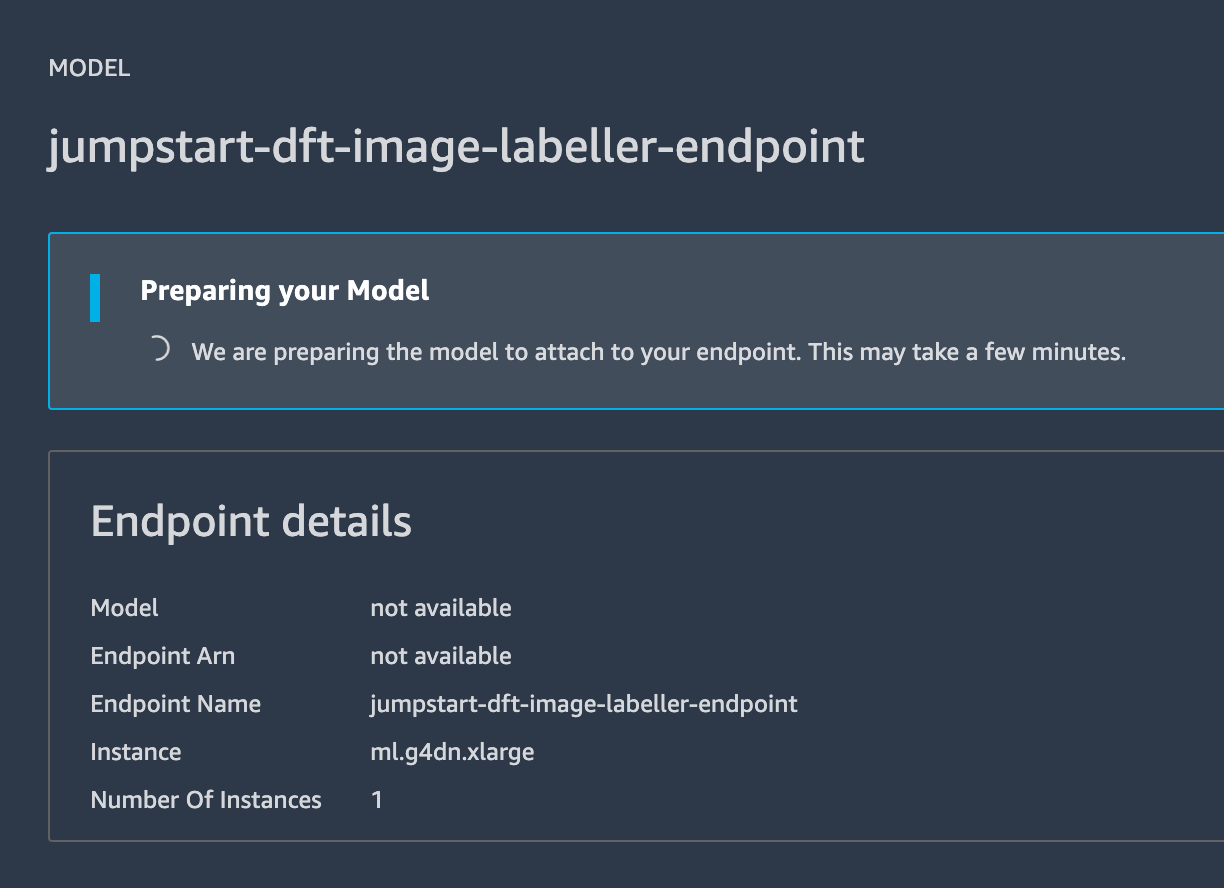Click the Preparing your Model heading
Screen dimensions: 1224x888
pos(286,290)
